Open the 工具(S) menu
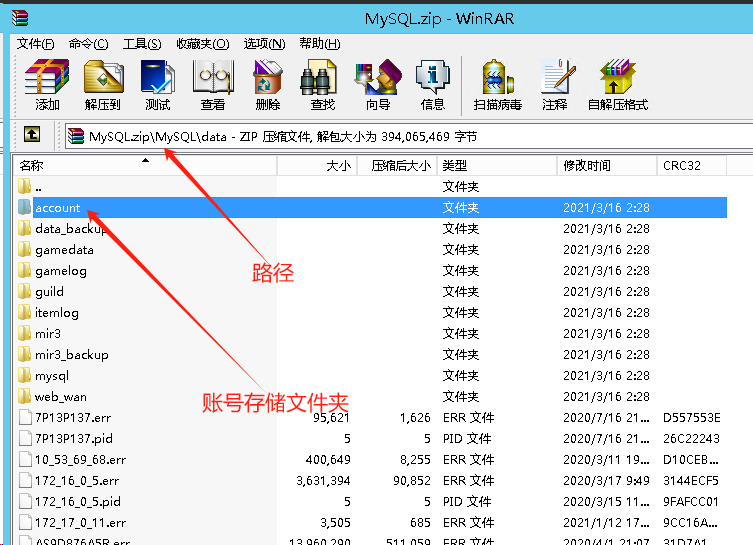This screenshot has width=753, height=545. point(142,44)
